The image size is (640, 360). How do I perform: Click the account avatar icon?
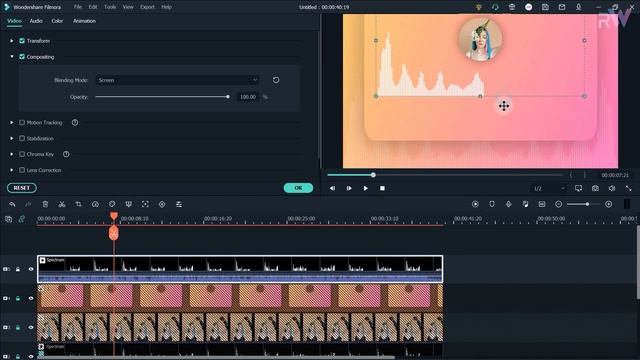529,7
